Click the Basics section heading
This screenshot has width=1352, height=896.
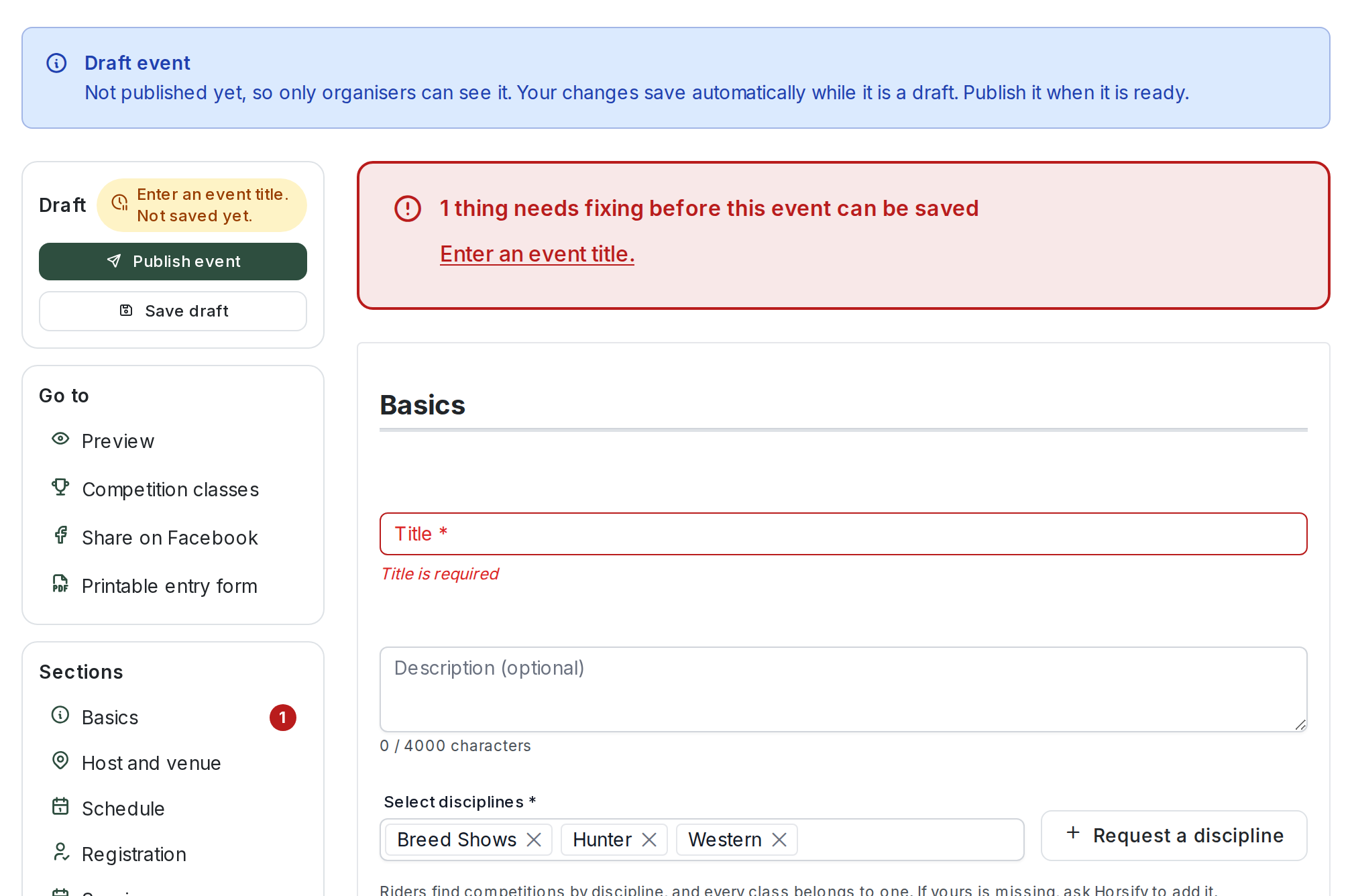[x=422, y=405]
